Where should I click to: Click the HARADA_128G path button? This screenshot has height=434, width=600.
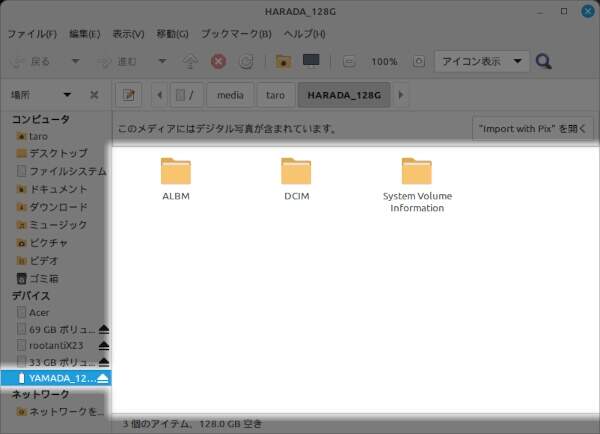click(344, 95)
